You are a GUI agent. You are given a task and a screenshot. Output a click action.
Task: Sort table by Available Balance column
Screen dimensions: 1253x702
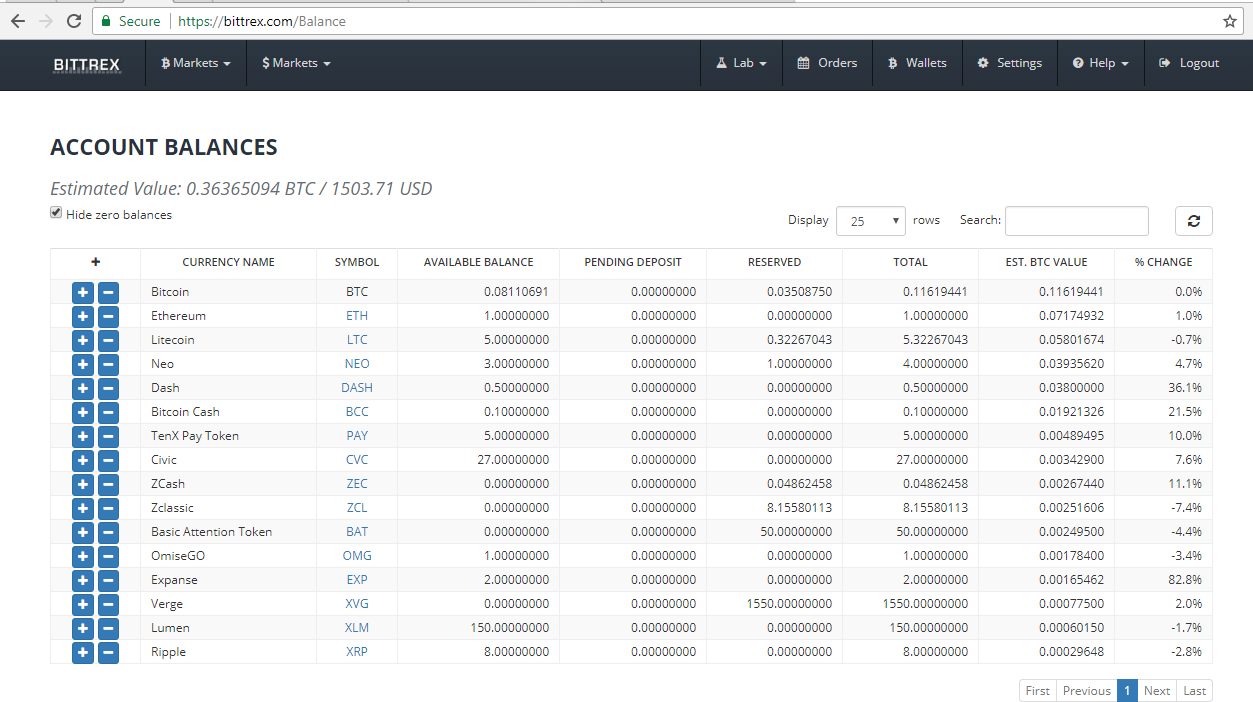pyautogui.click(x=478, y=262)
